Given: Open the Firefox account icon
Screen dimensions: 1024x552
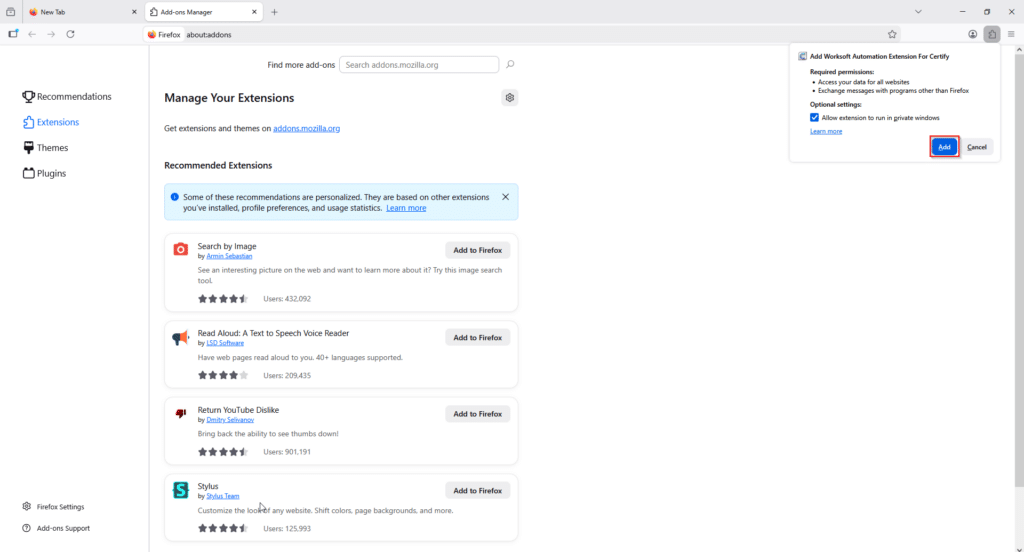Looking at the screenshot, I should coord(972,35).
